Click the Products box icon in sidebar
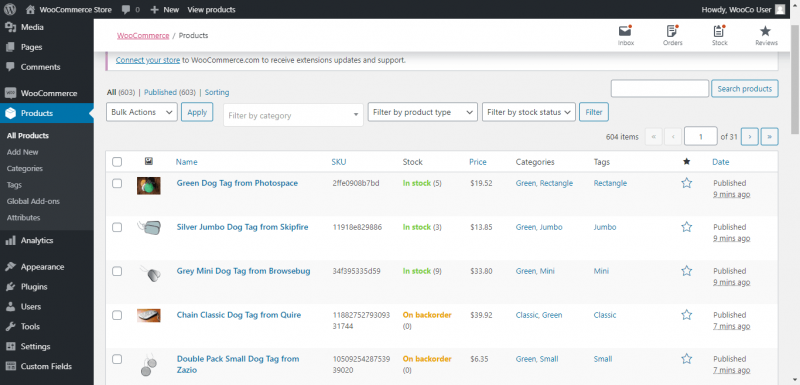The image size is (800, 385). (x=10, y=113)
